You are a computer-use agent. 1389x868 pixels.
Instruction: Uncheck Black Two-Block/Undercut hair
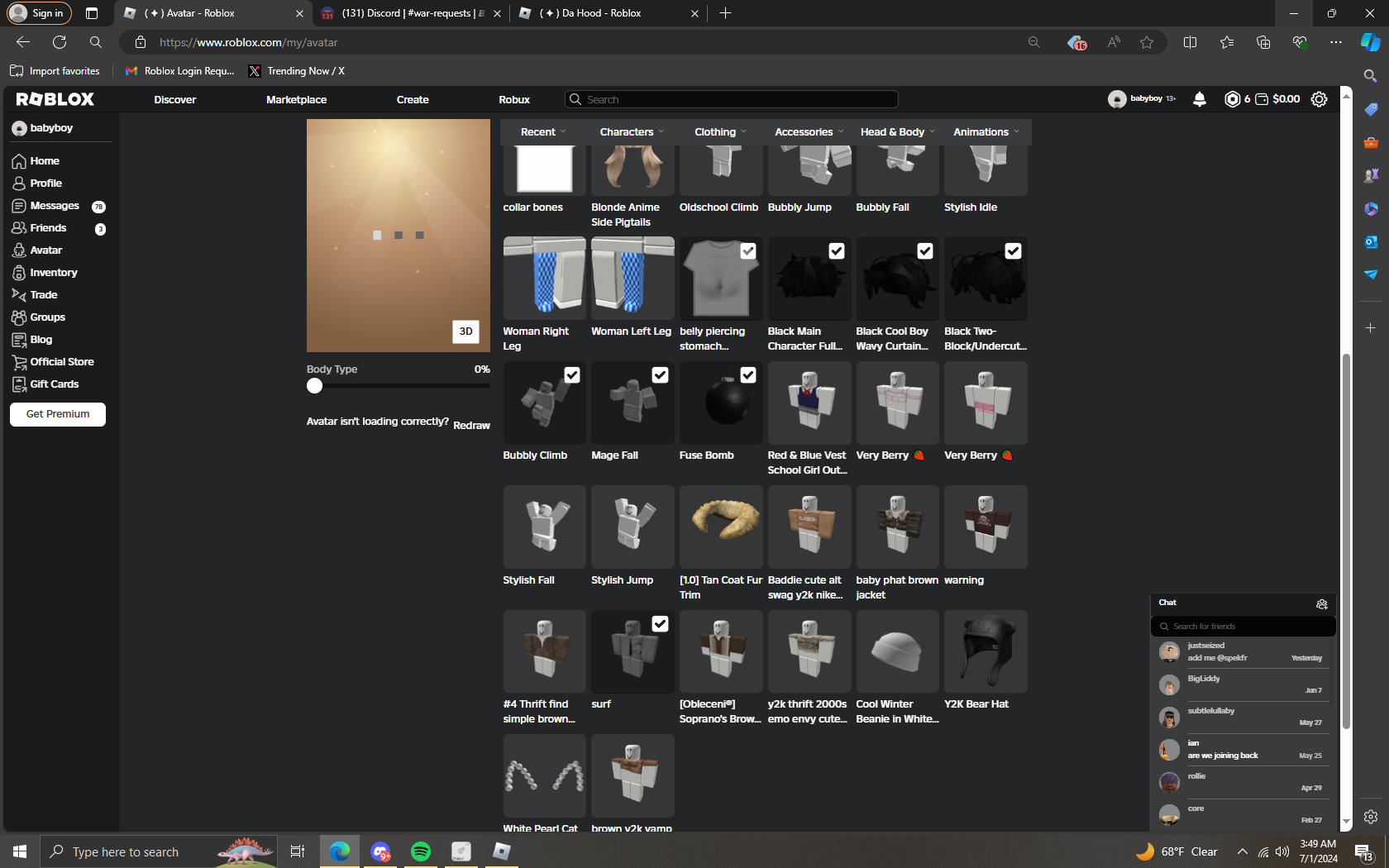point(1013,251)
